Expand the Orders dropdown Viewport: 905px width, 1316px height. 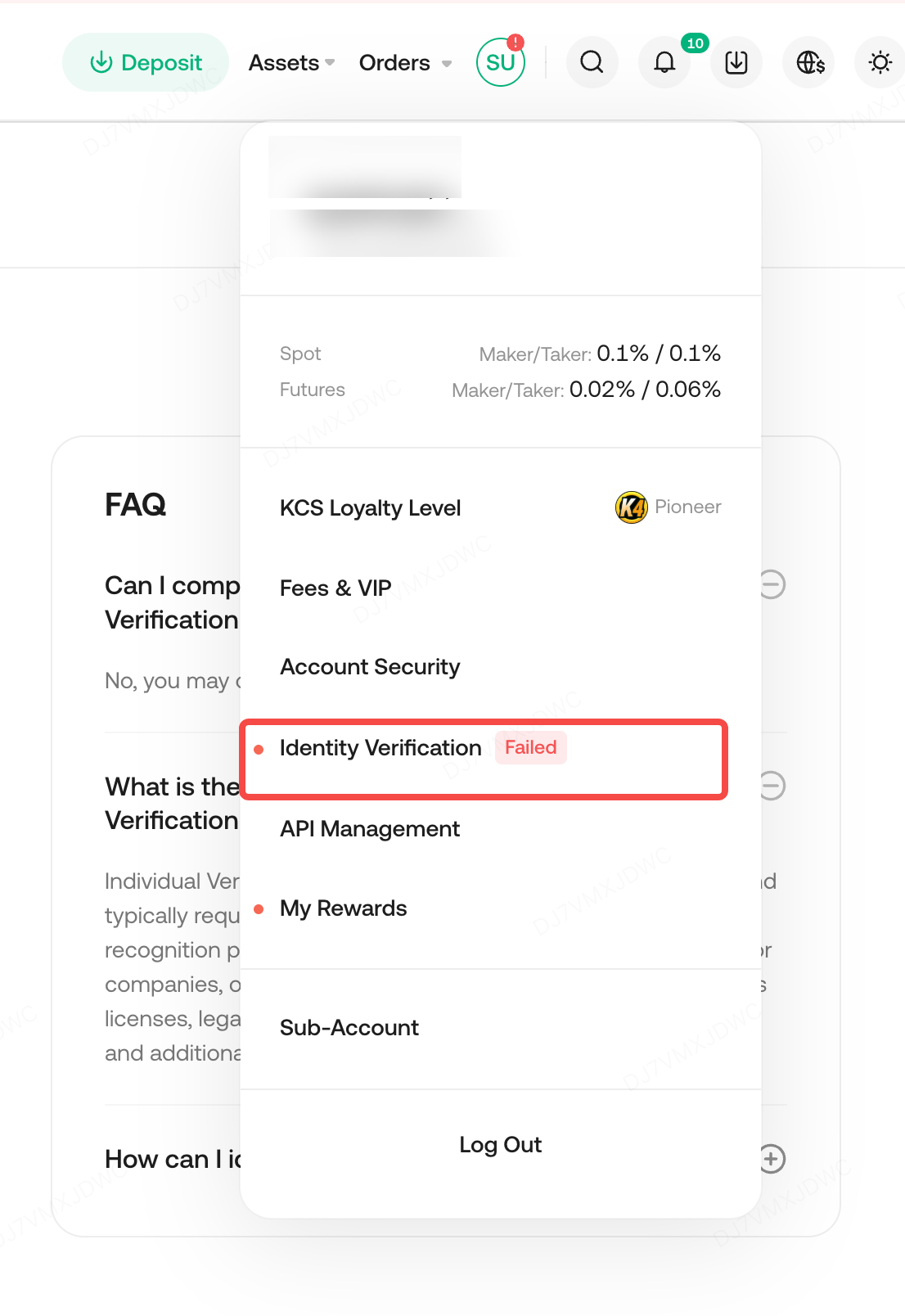(405, 62)
